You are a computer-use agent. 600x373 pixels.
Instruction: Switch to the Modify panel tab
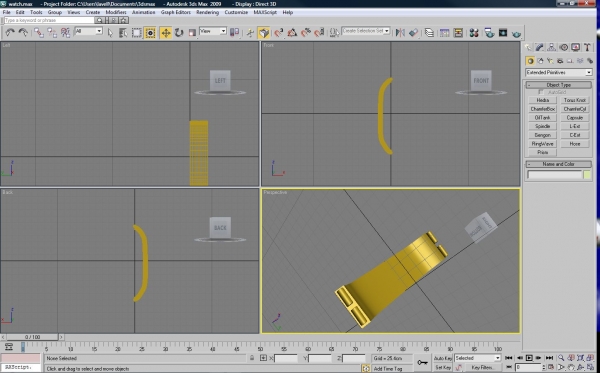pyautogui.click(x=540, y=47)
